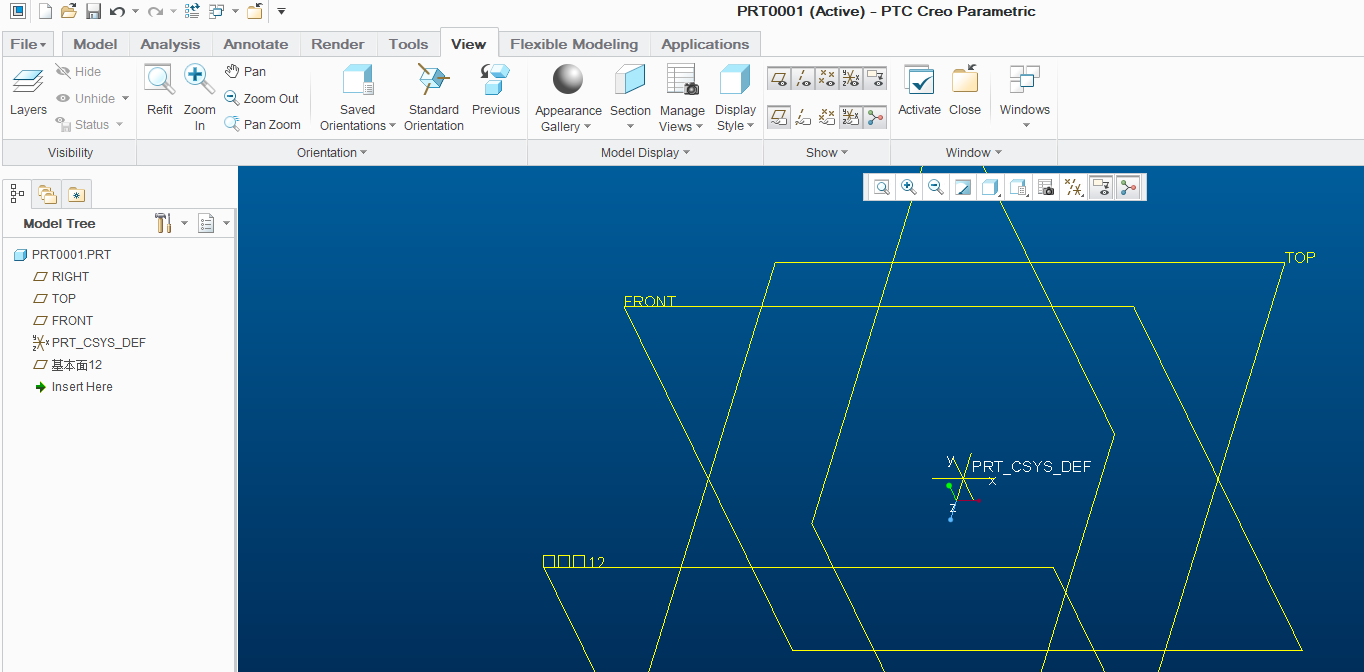Toggle spin center in the Show group
This screenshot has height=672, width=1364.
click(875, 118)
